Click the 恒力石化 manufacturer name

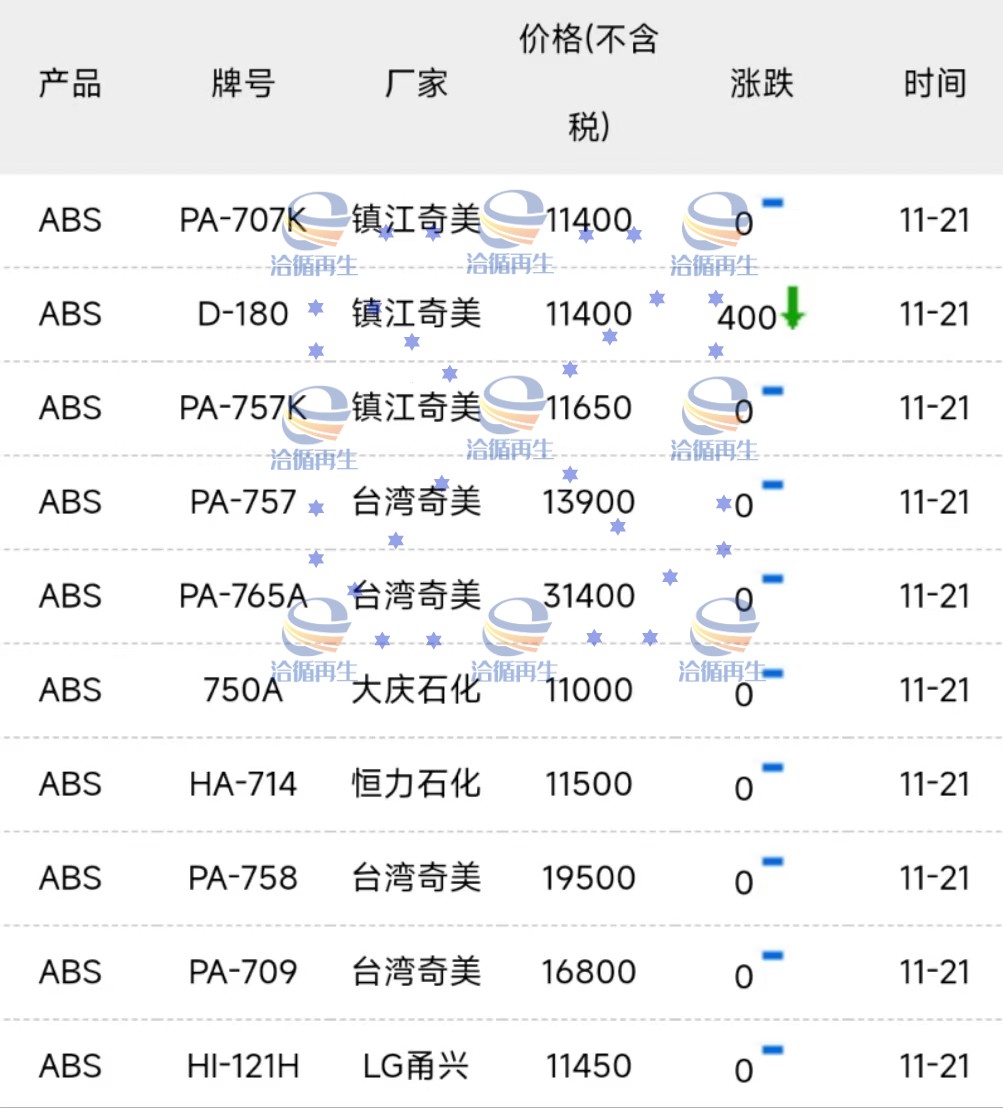(416, 784)
